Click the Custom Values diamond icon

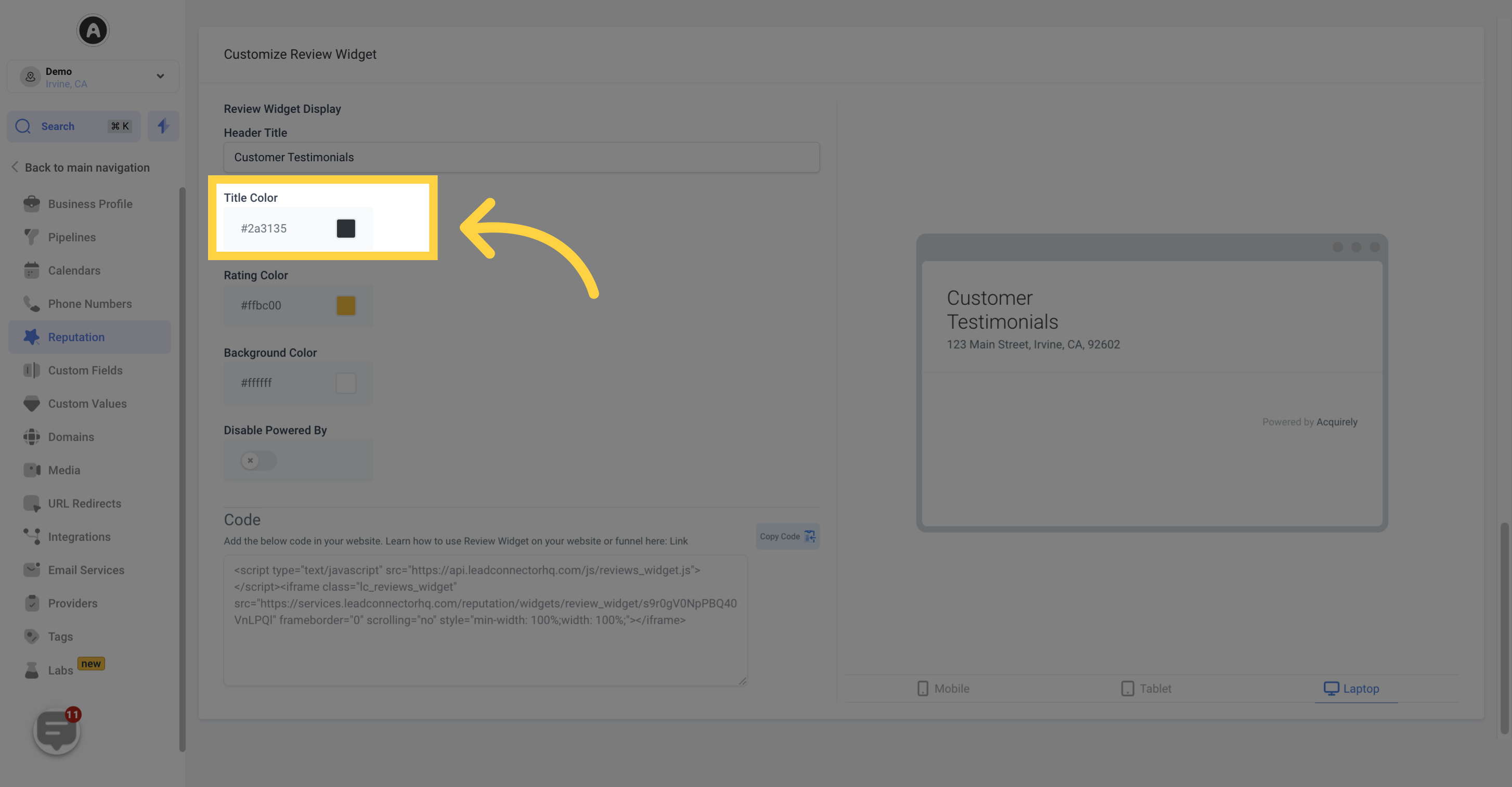(32, 404)
